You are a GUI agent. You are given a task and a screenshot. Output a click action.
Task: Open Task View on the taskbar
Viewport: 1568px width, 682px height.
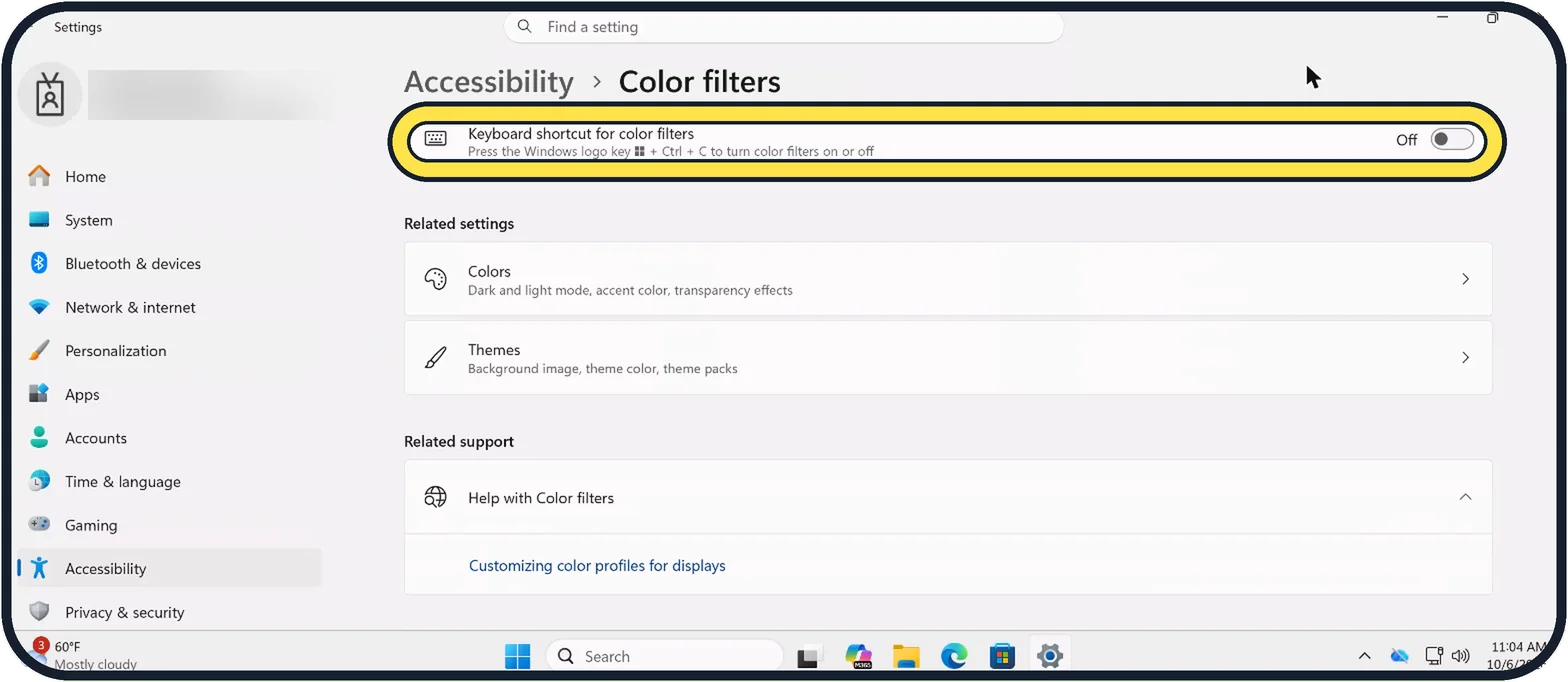[x=808, y=657]
